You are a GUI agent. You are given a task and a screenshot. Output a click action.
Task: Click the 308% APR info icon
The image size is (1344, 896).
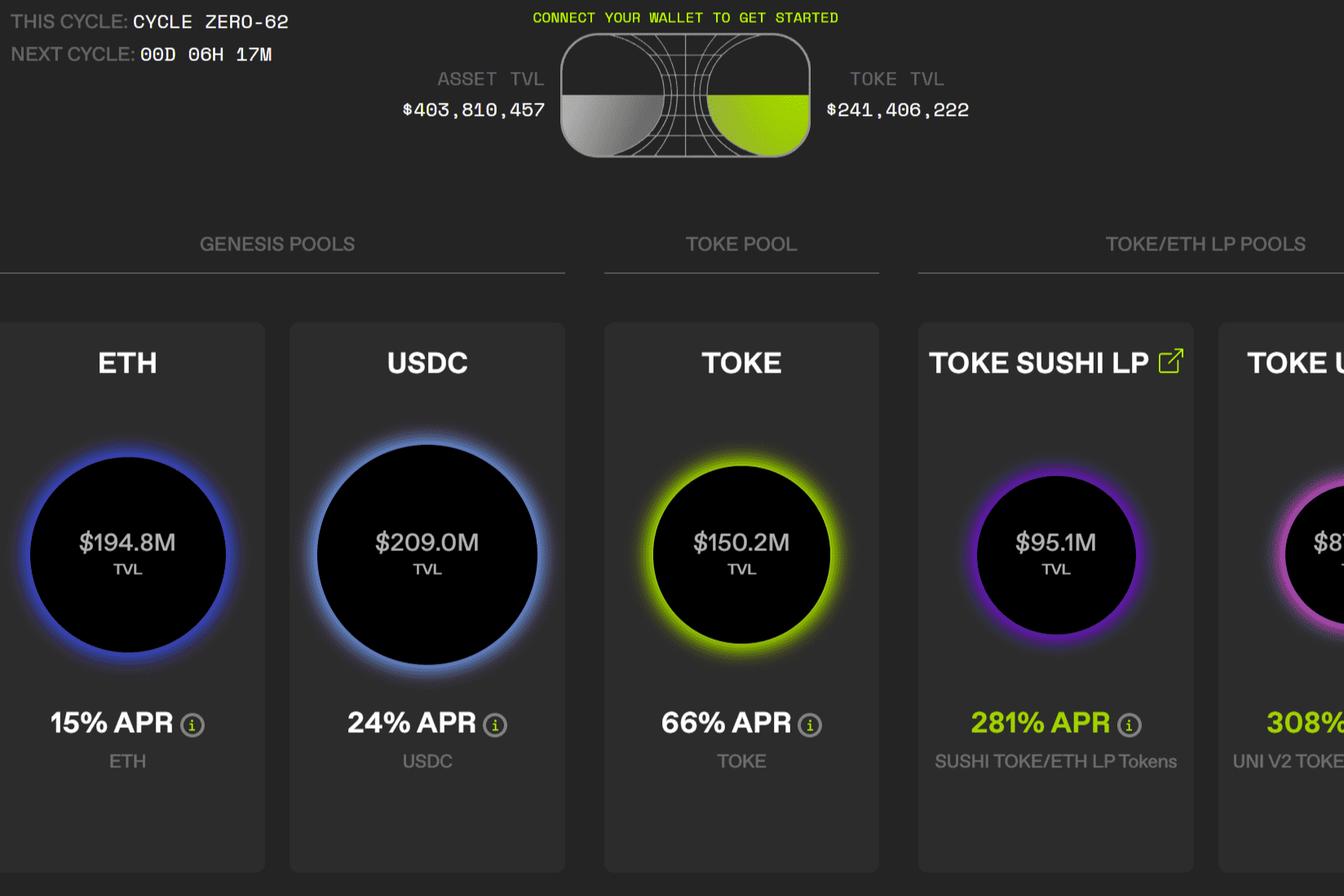point(1337,725)
